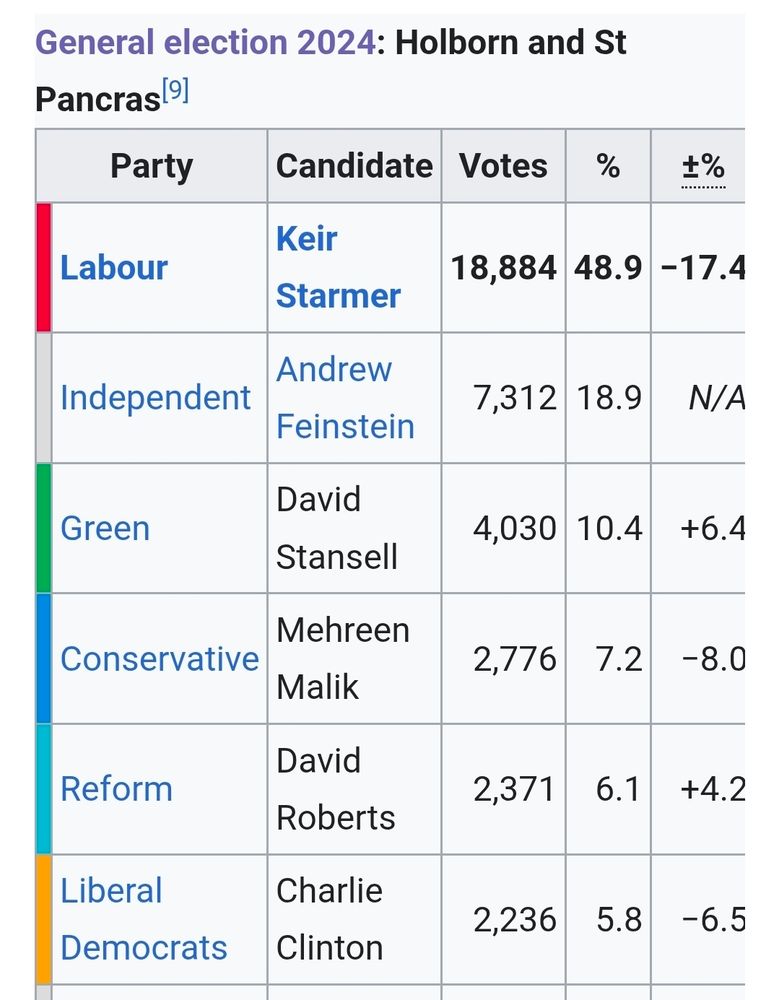Click the teal Reform color bar
Viewport: 779px width, 1000px height.
tap(43, 789)
